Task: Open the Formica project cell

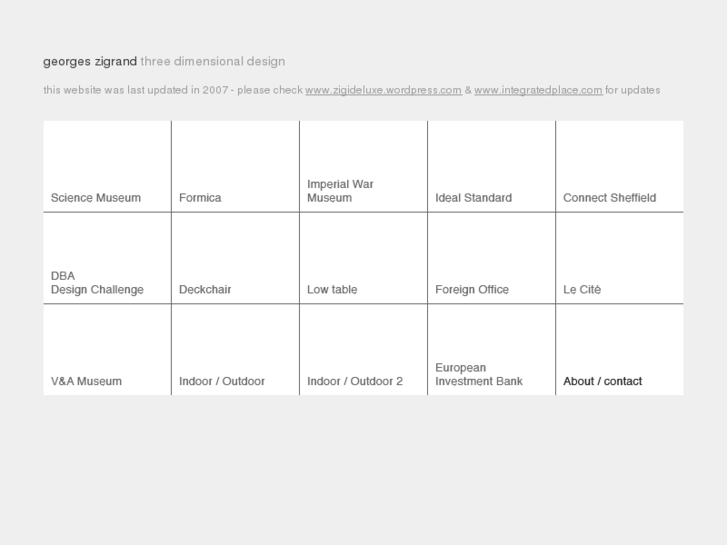Action: [200, 198]
